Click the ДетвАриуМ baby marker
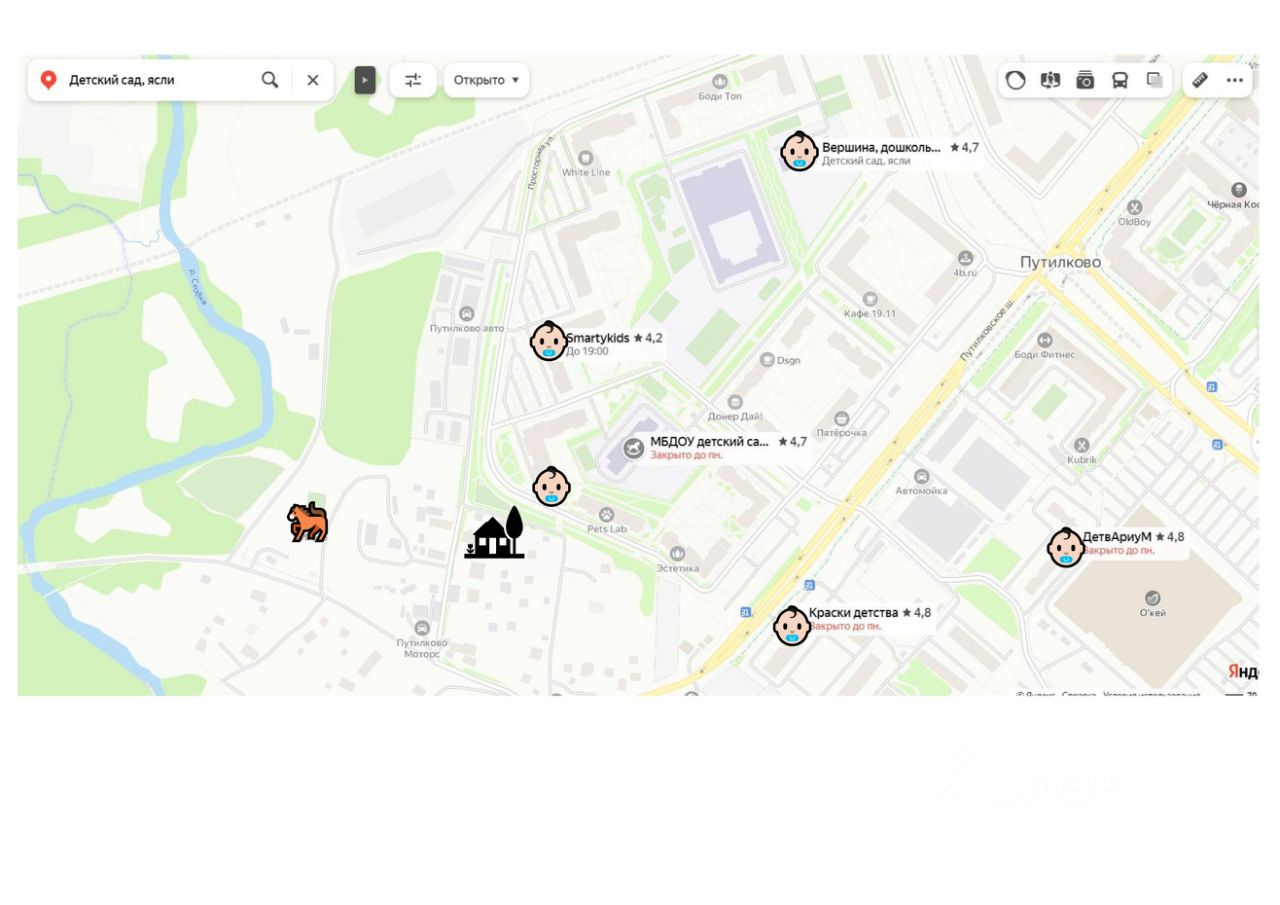Image resolution: width=1280 pixels, height=905 pixels. click(x=1065, y=547)
